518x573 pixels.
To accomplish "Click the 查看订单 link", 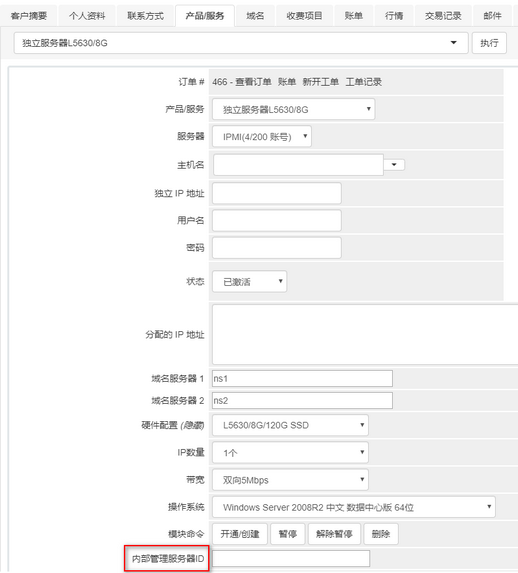I will [253, 82].
